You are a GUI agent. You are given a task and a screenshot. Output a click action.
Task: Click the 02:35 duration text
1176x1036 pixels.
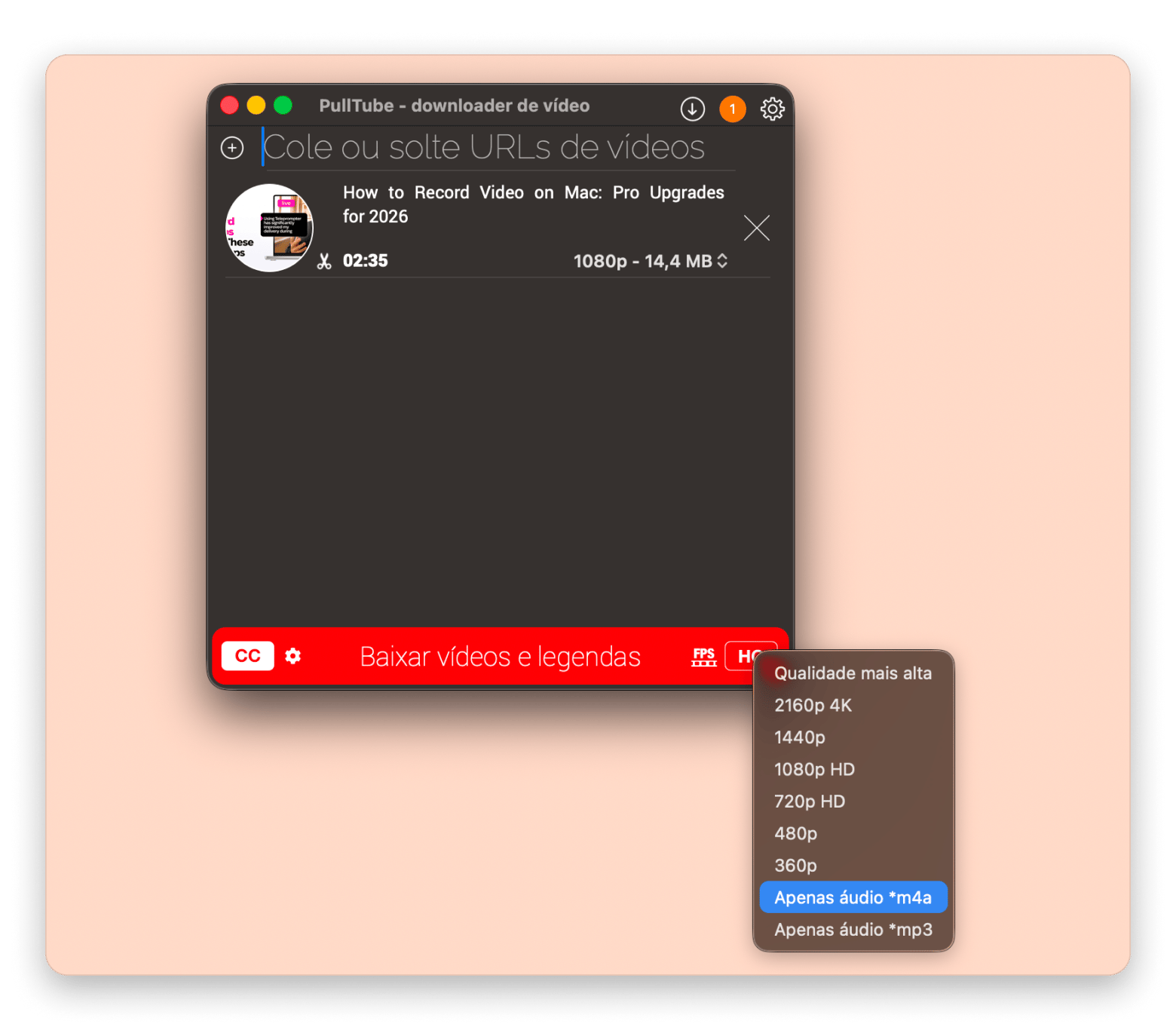coord(365,261)
